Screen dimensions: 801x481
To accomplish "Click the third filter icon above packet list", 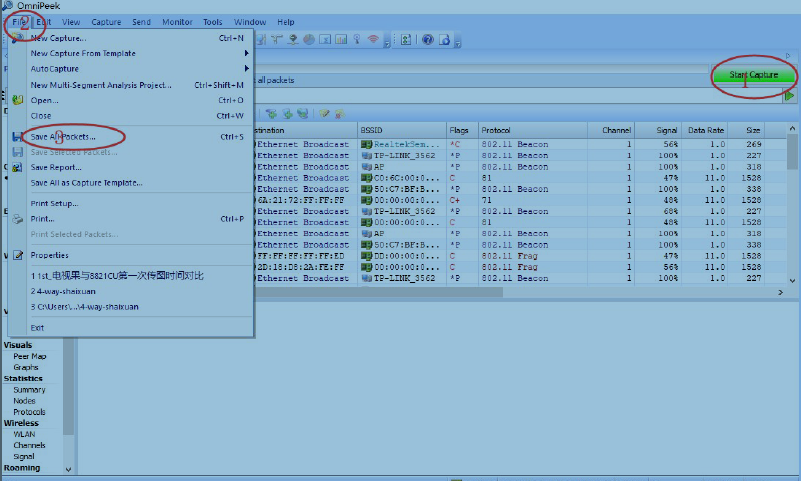I will click(x=303, y=113).
